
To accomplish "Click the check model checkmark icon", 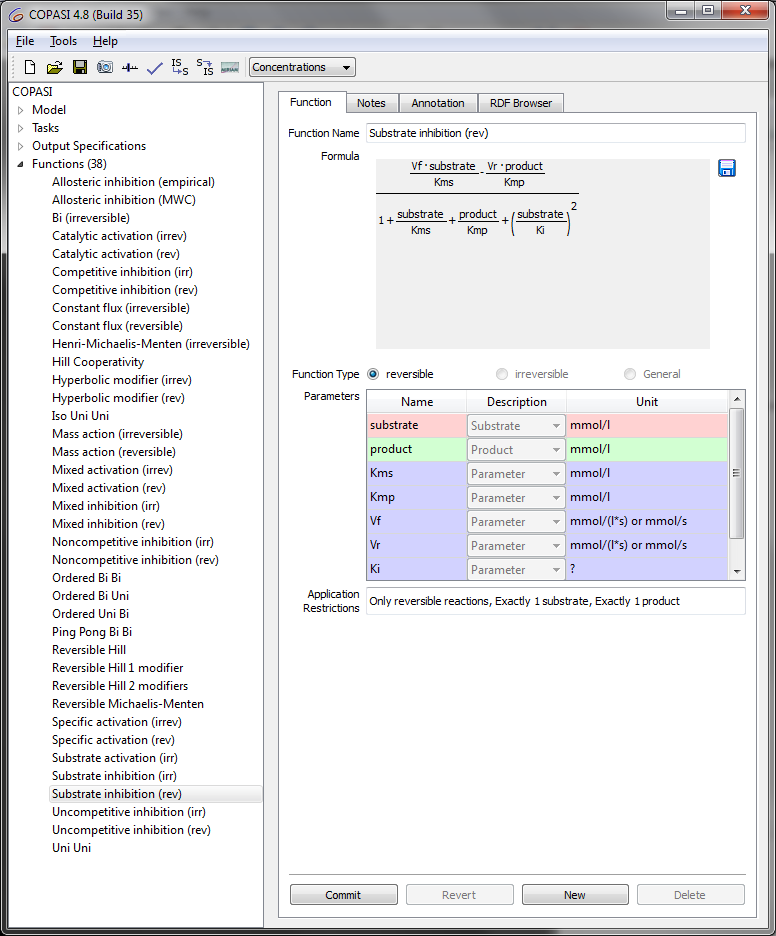I will click(155, 68).
